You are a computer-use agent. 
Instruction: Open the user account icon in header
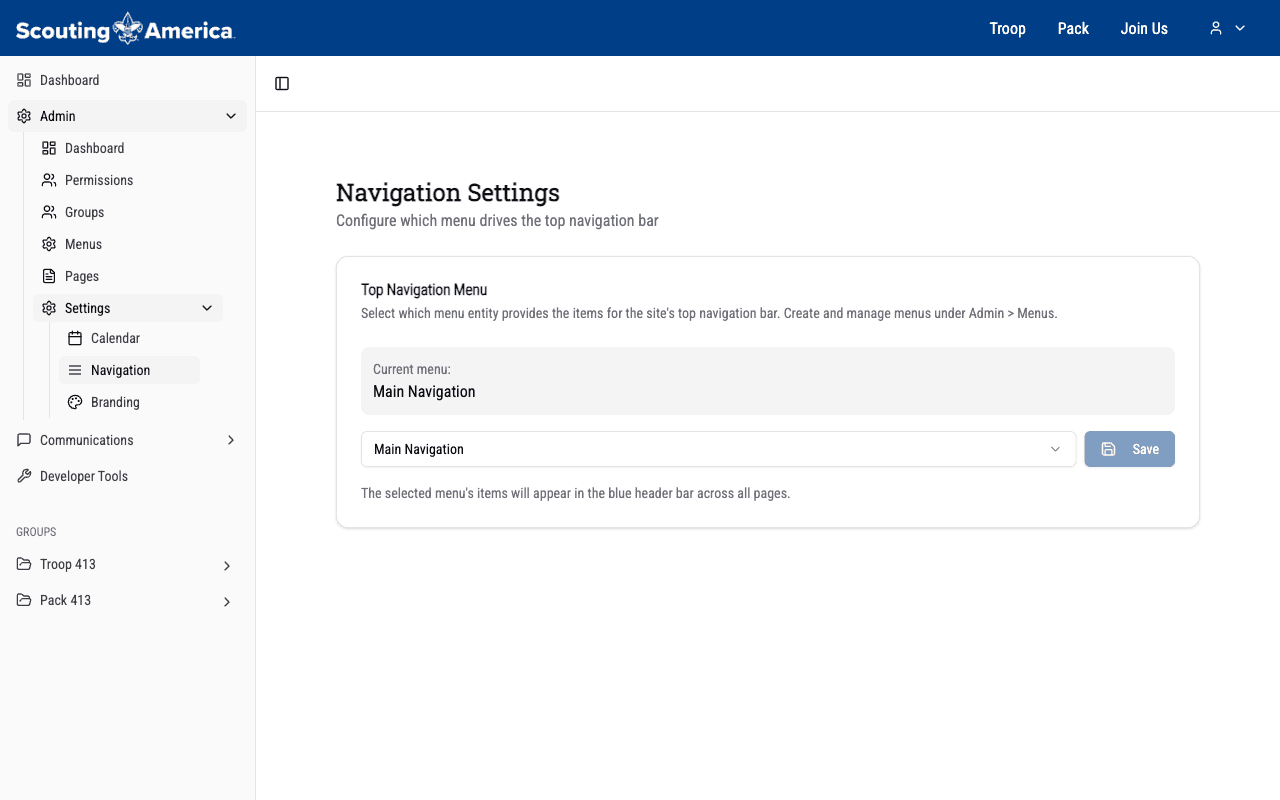coord(1216,28)
